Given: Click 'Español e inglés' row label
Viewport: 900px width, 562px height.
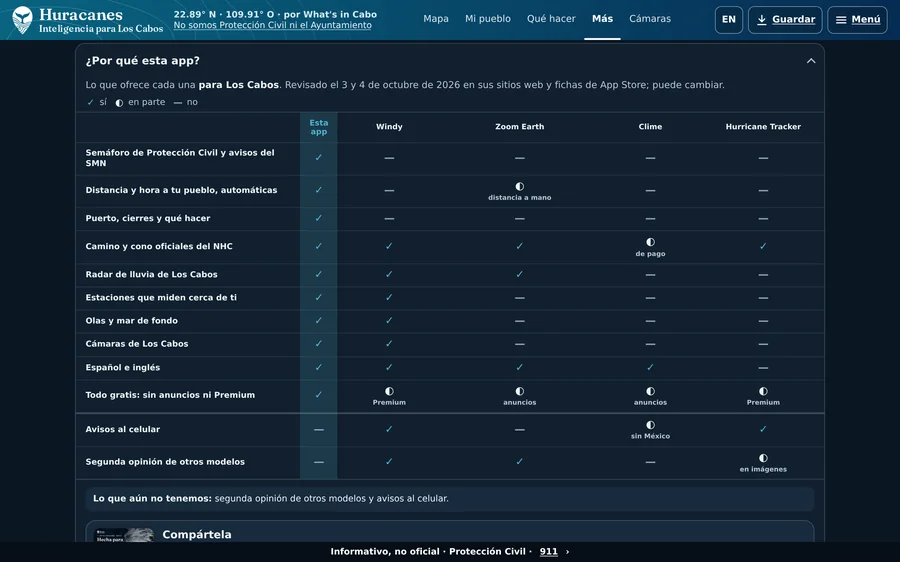Looking at the screenshot, I should [x=123, y=367].
